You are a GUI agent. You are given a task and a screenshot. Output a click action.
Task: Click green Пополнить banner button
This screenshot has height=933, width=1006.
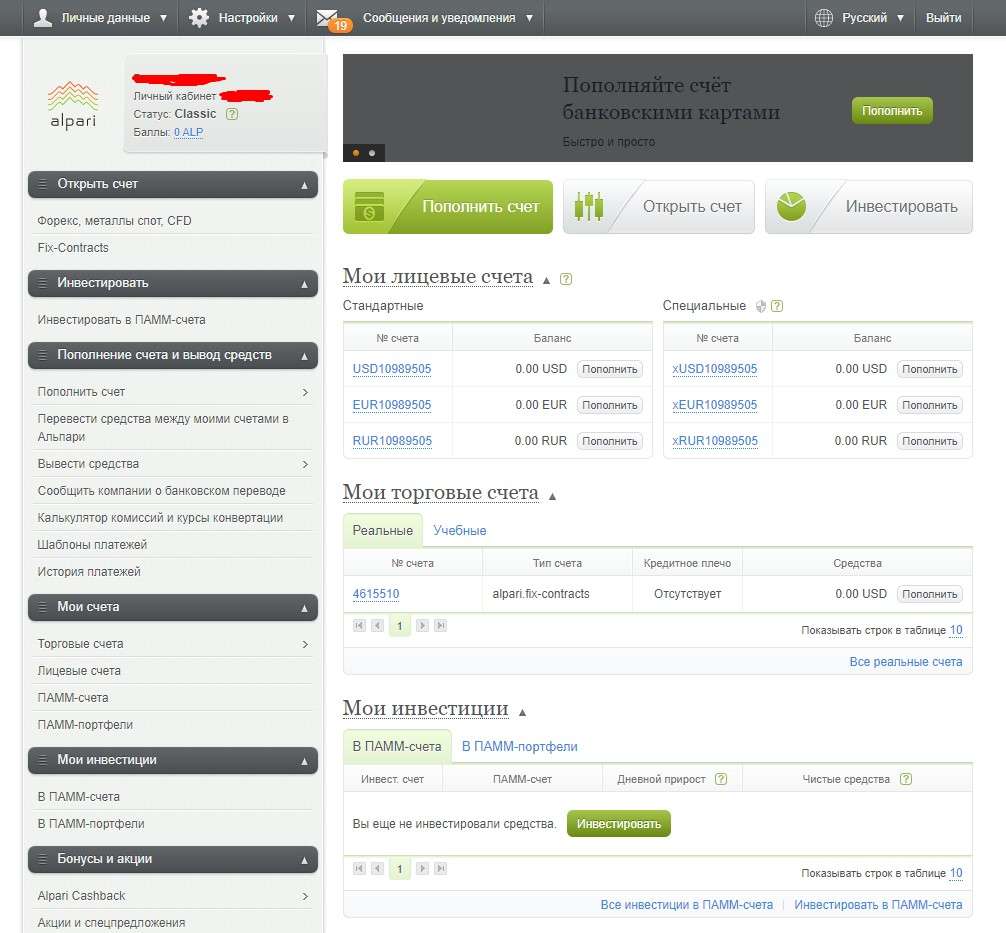click(892, 111)
